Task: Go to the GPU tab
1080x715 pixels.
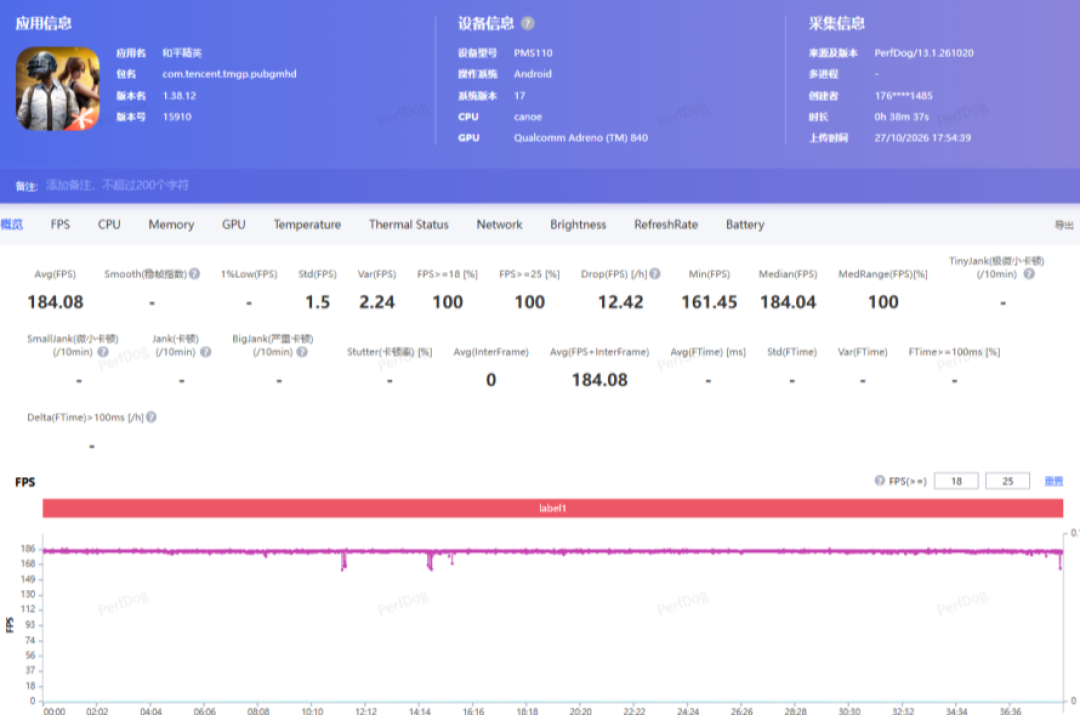Action: [233, 225]
